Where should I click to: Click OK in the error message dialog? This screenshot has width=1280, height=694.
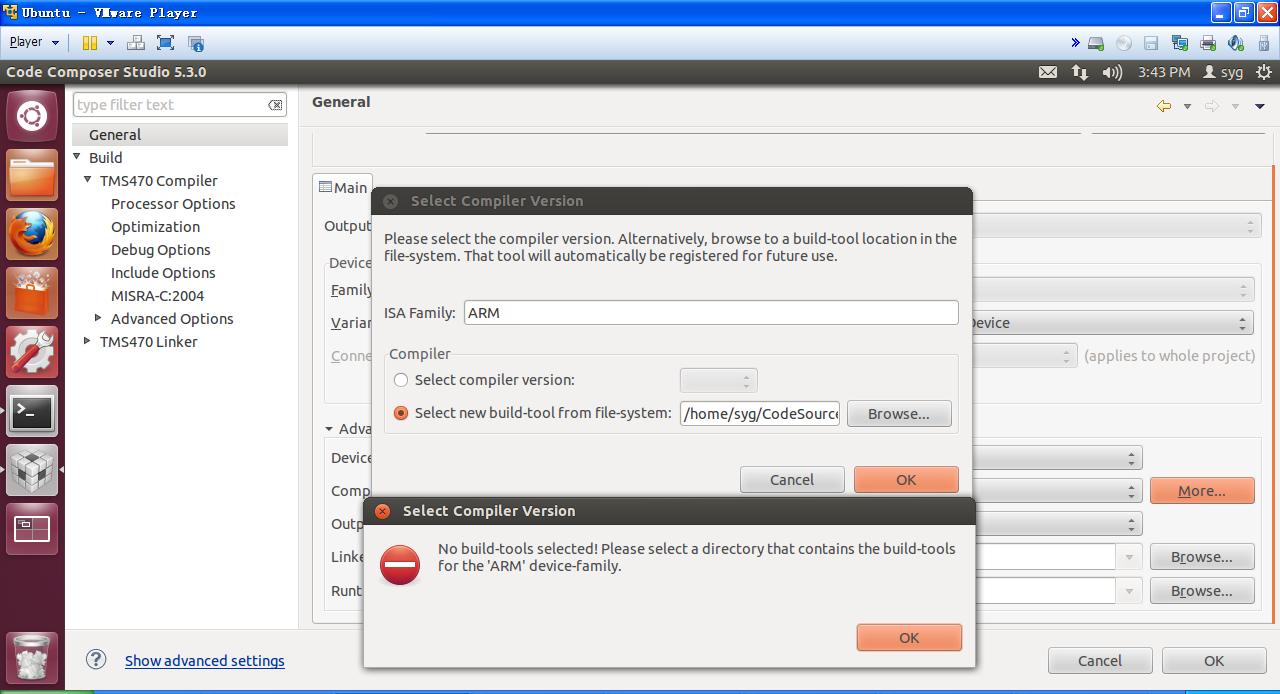click(x=909, y=638)
